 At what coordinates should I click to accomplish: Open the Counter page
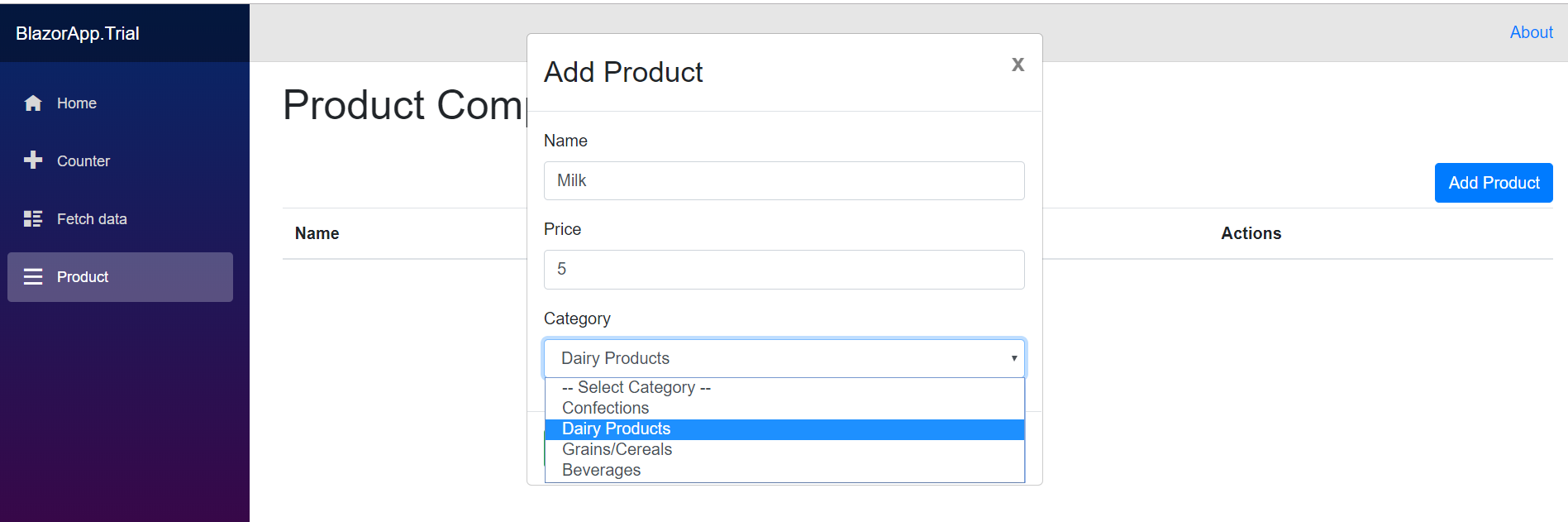pos(83,160)
